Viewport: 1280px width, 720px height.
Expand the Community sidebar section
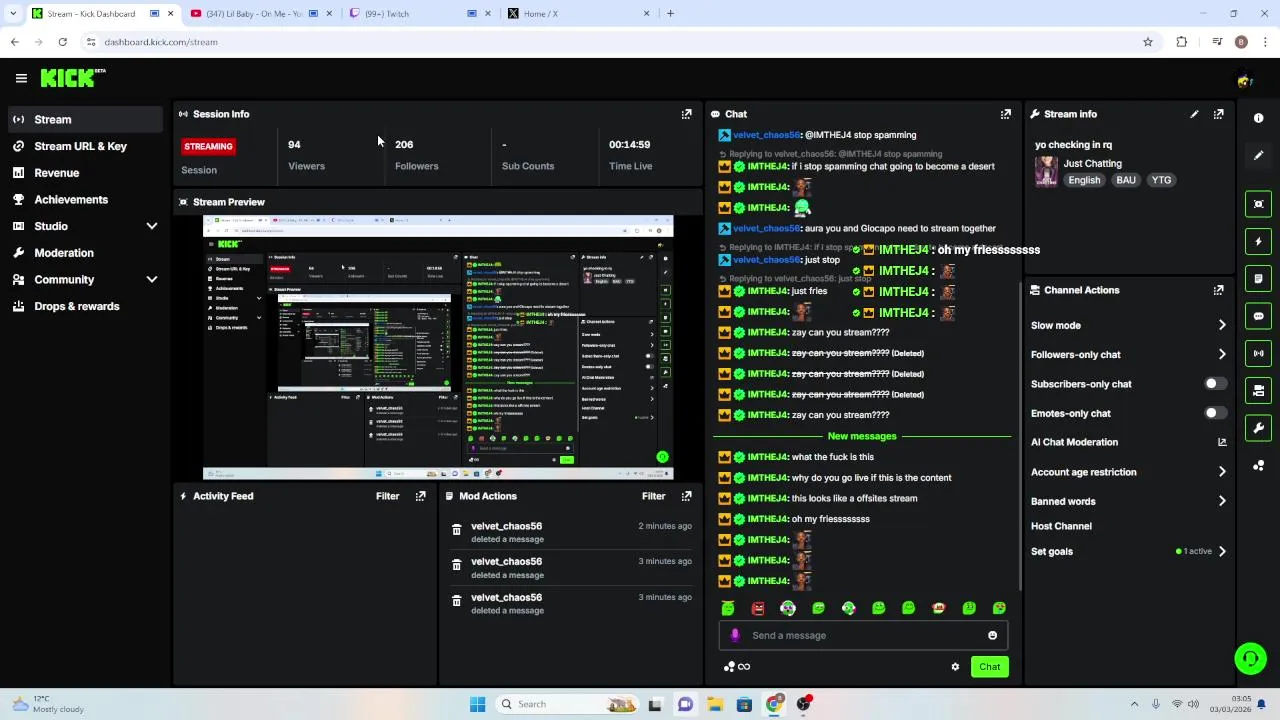coord(152,280)
